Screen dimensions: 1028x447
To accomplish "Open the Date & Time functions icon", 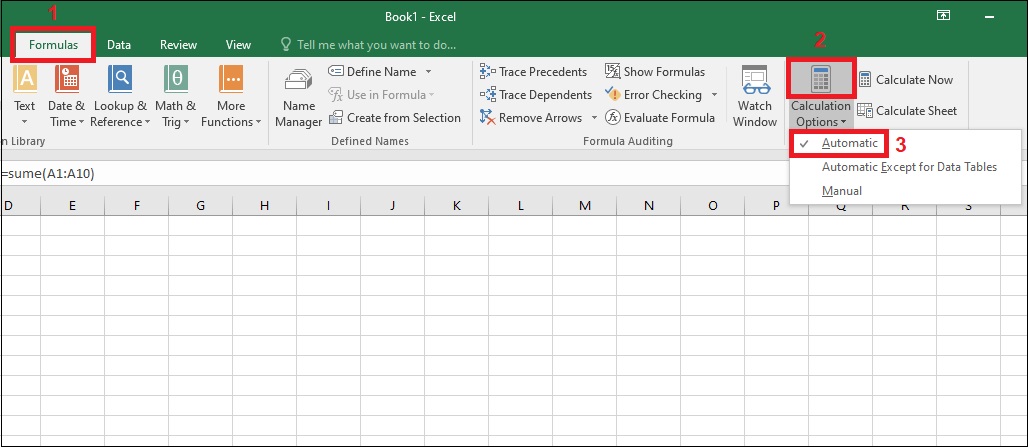I will 67,79.
